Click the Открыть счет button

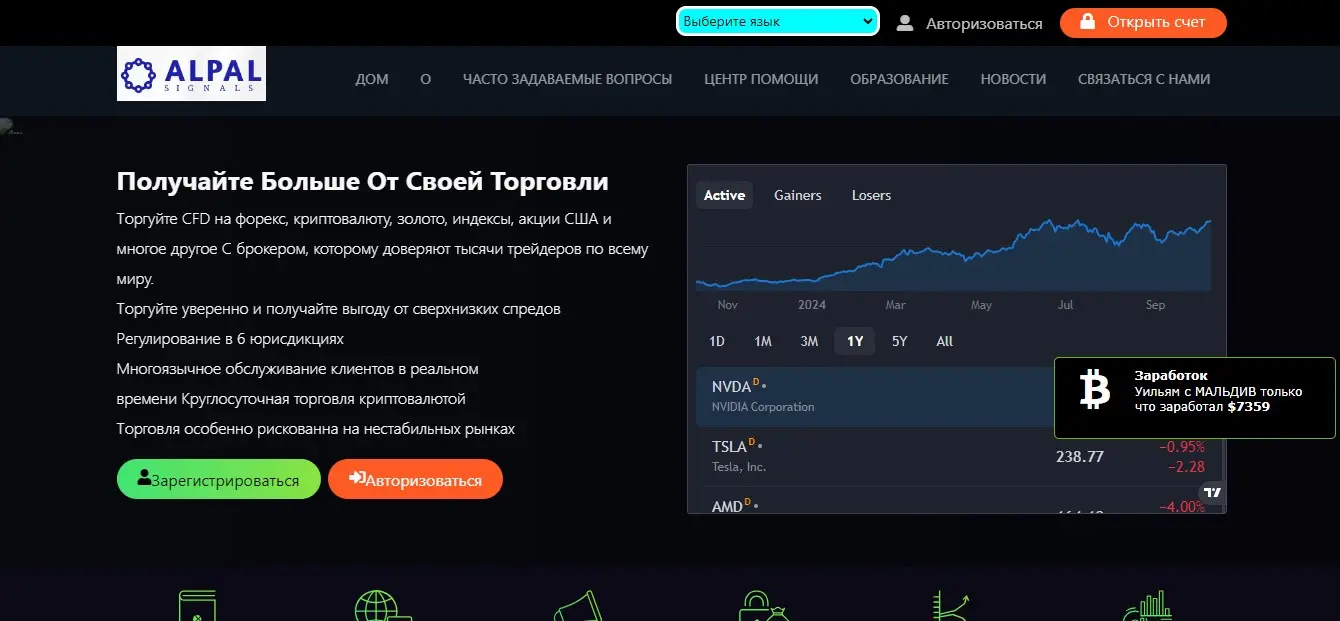coord(1143,22)
